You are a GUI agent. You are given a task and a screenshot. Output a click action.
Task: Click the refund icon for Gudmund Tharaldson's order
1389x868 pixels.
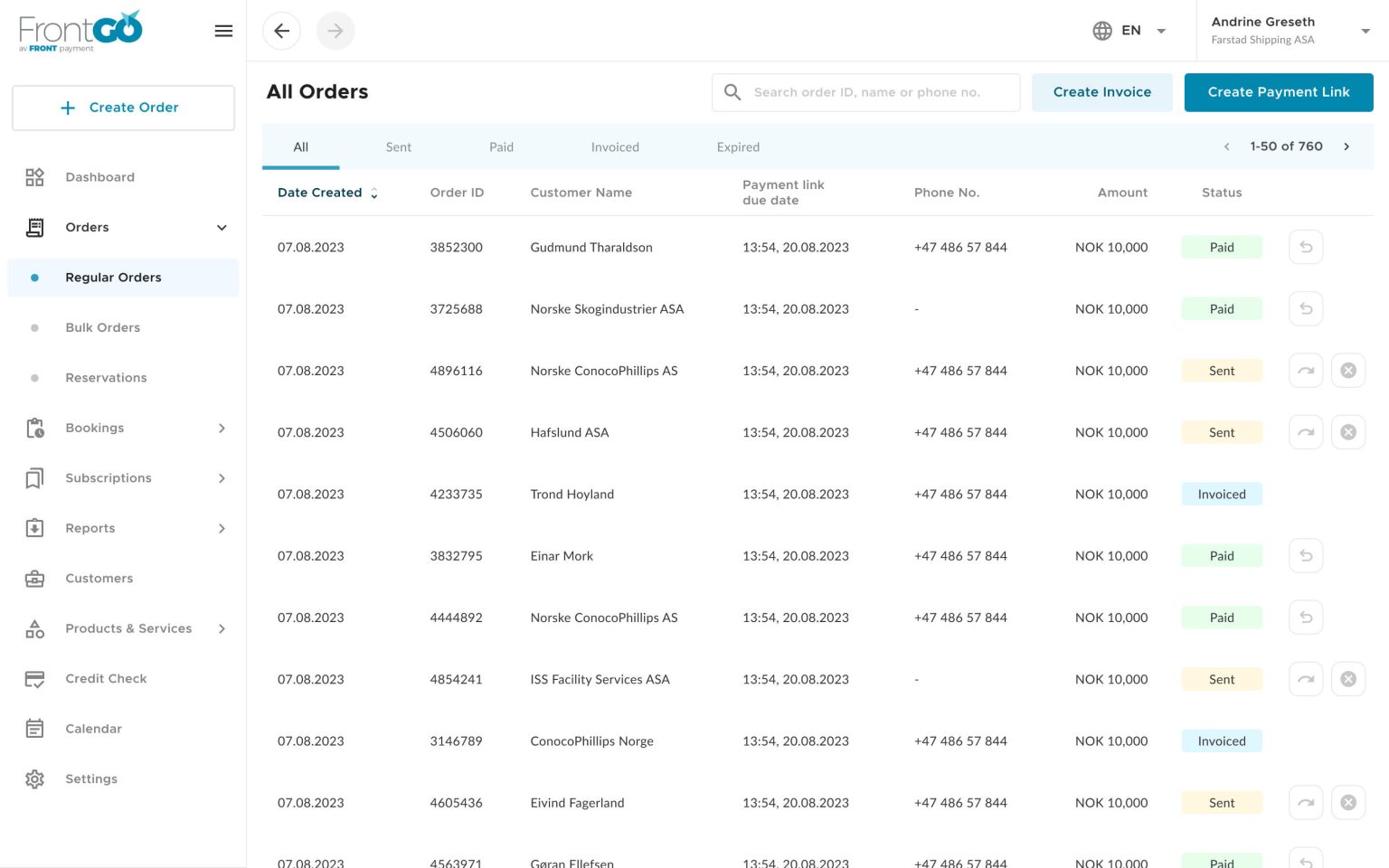[1305, 247]
